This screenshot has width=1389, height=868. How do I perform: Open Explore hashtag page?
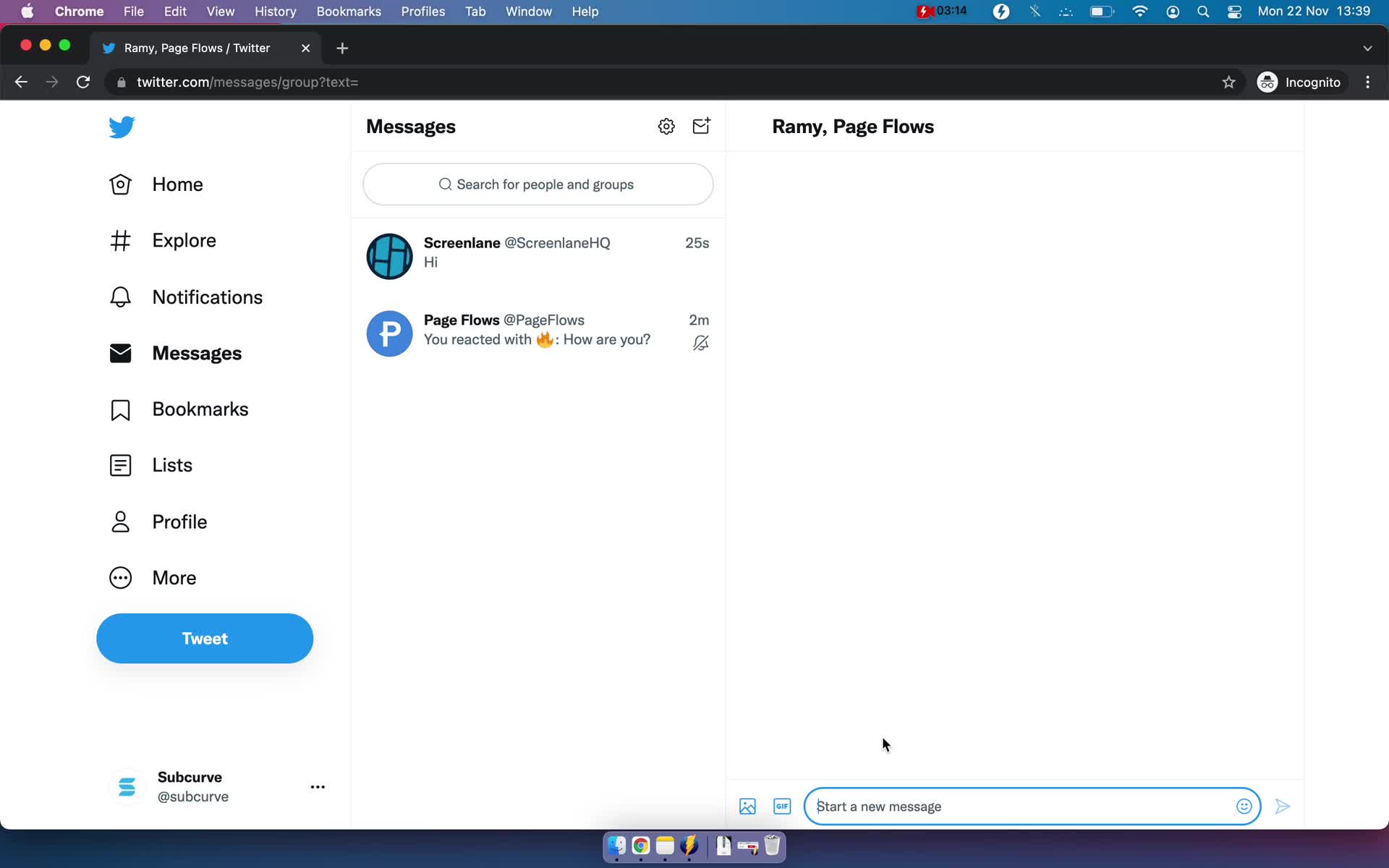pyautogui.click(x=163, y=240)
